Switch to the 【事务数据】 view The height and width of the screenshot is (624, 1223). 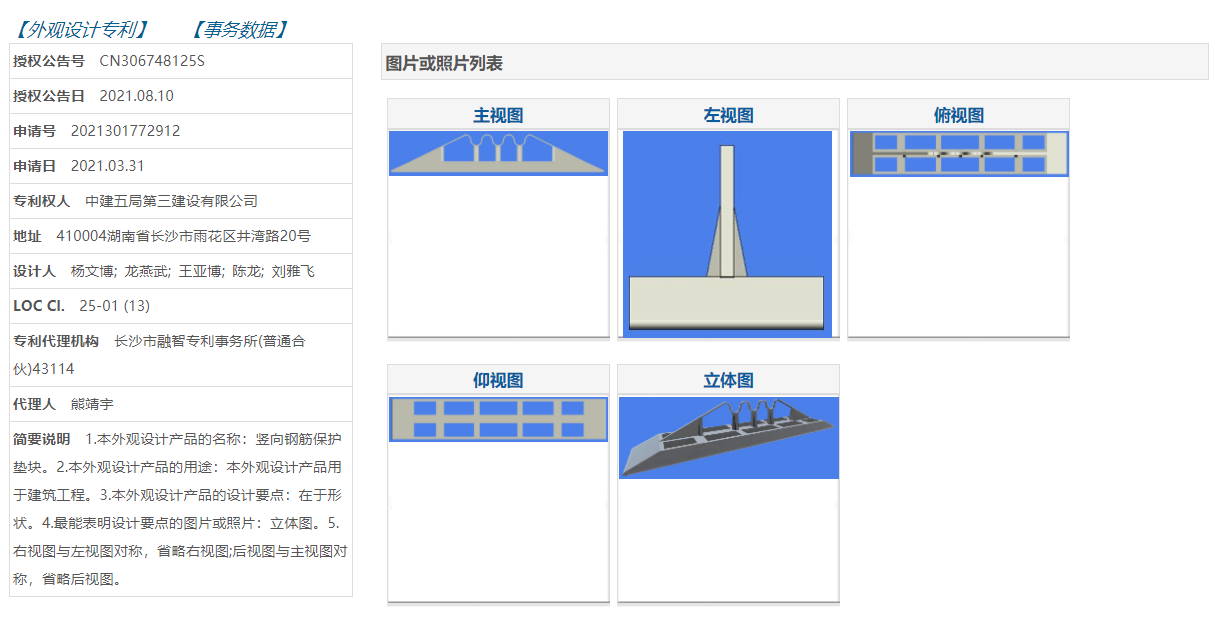240,29
